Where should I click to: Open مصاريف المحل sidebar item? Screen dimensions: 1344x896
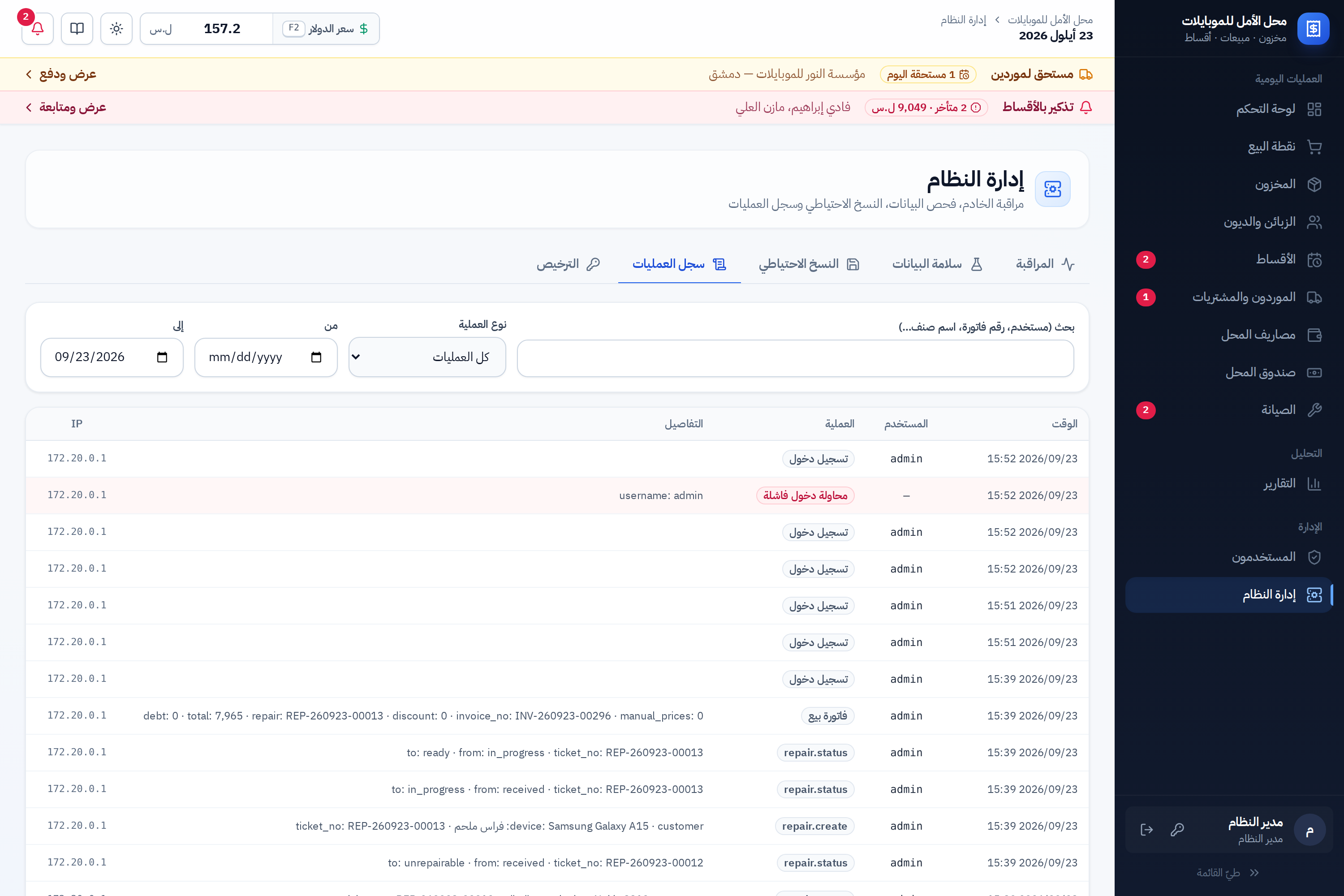tap(1228, 335)
